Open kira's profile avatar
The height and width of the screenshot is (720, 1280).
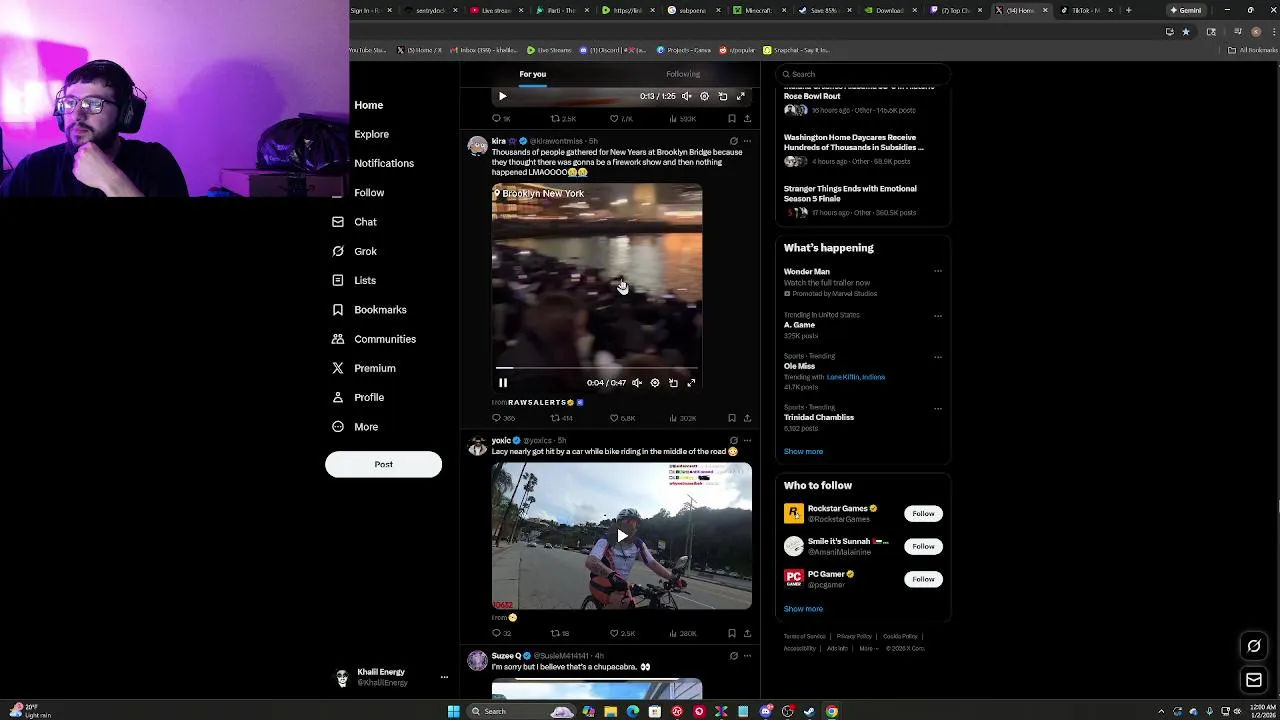point(477,146)
